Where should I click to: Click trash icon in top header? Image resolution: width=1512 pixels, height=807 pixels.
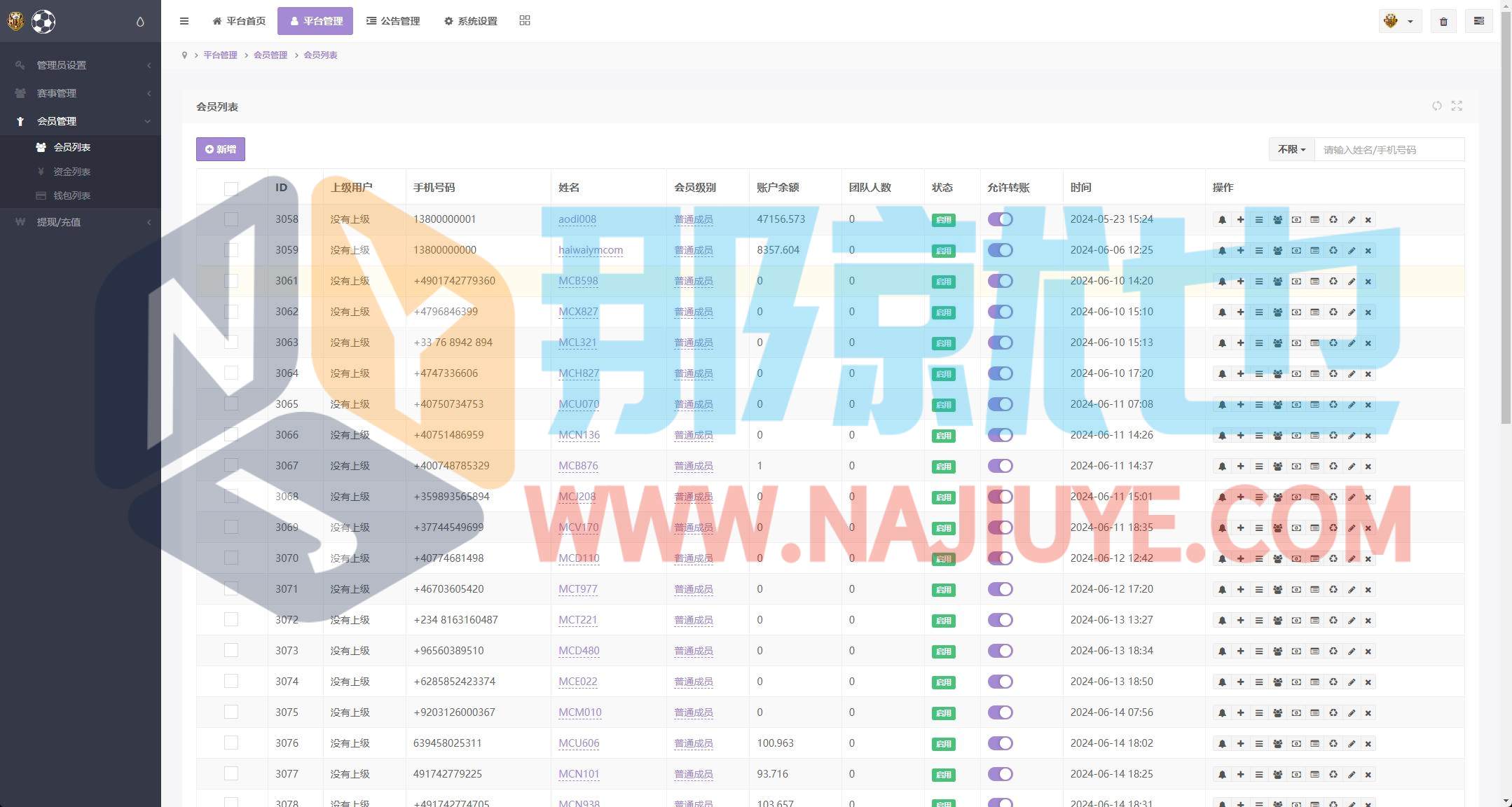[x=1443, y=22]
